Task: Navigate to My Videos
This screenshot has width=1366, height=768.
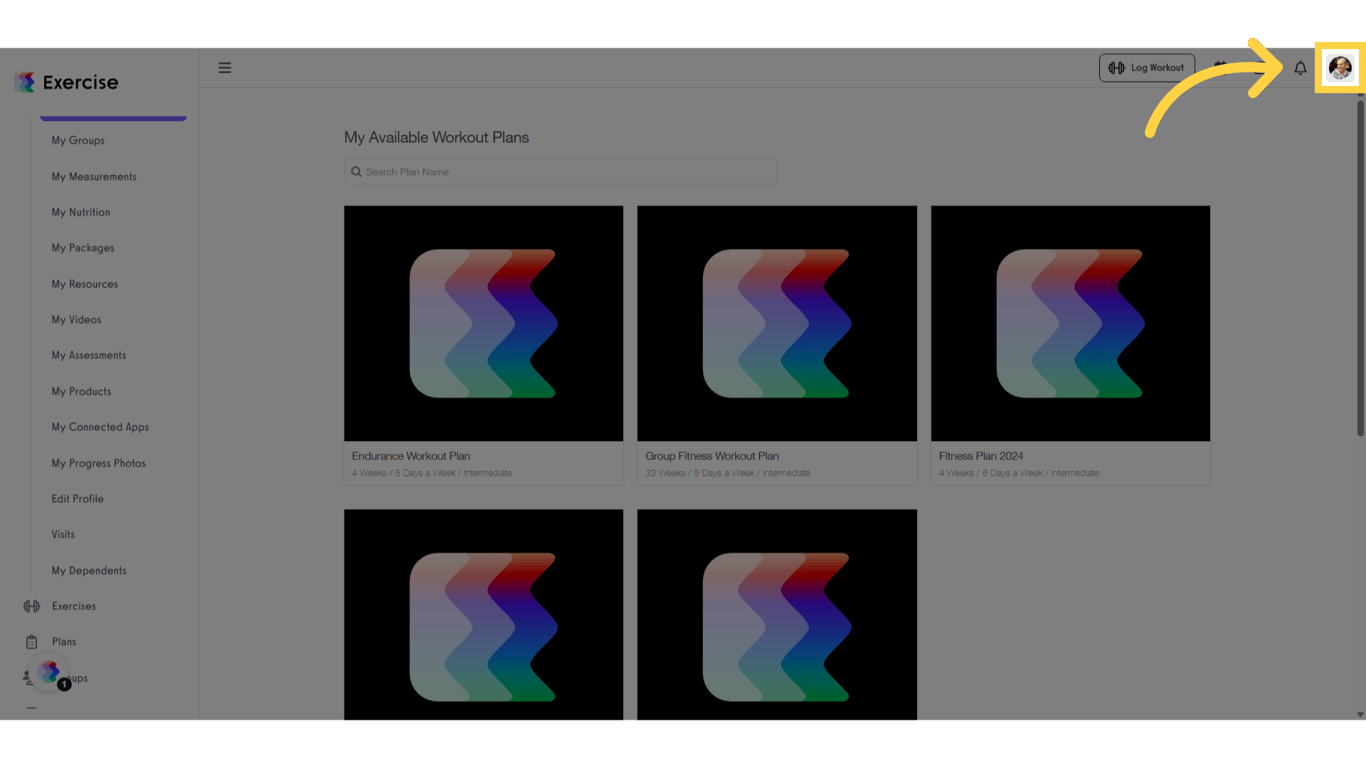Action: point(77,320)
